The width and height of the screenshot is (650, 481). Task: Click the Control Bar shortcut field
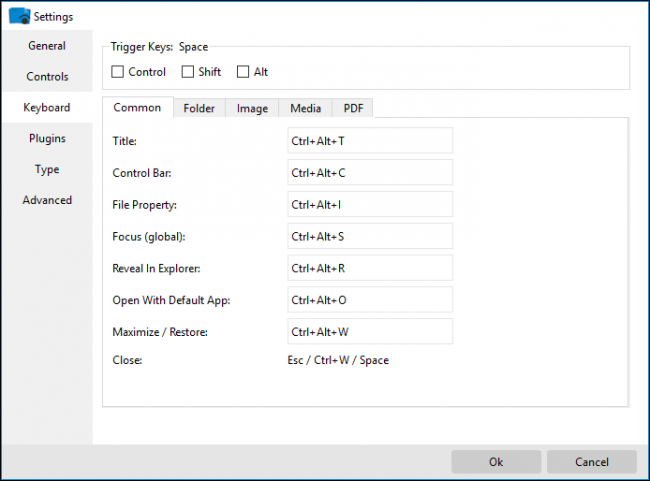point(369,173)
